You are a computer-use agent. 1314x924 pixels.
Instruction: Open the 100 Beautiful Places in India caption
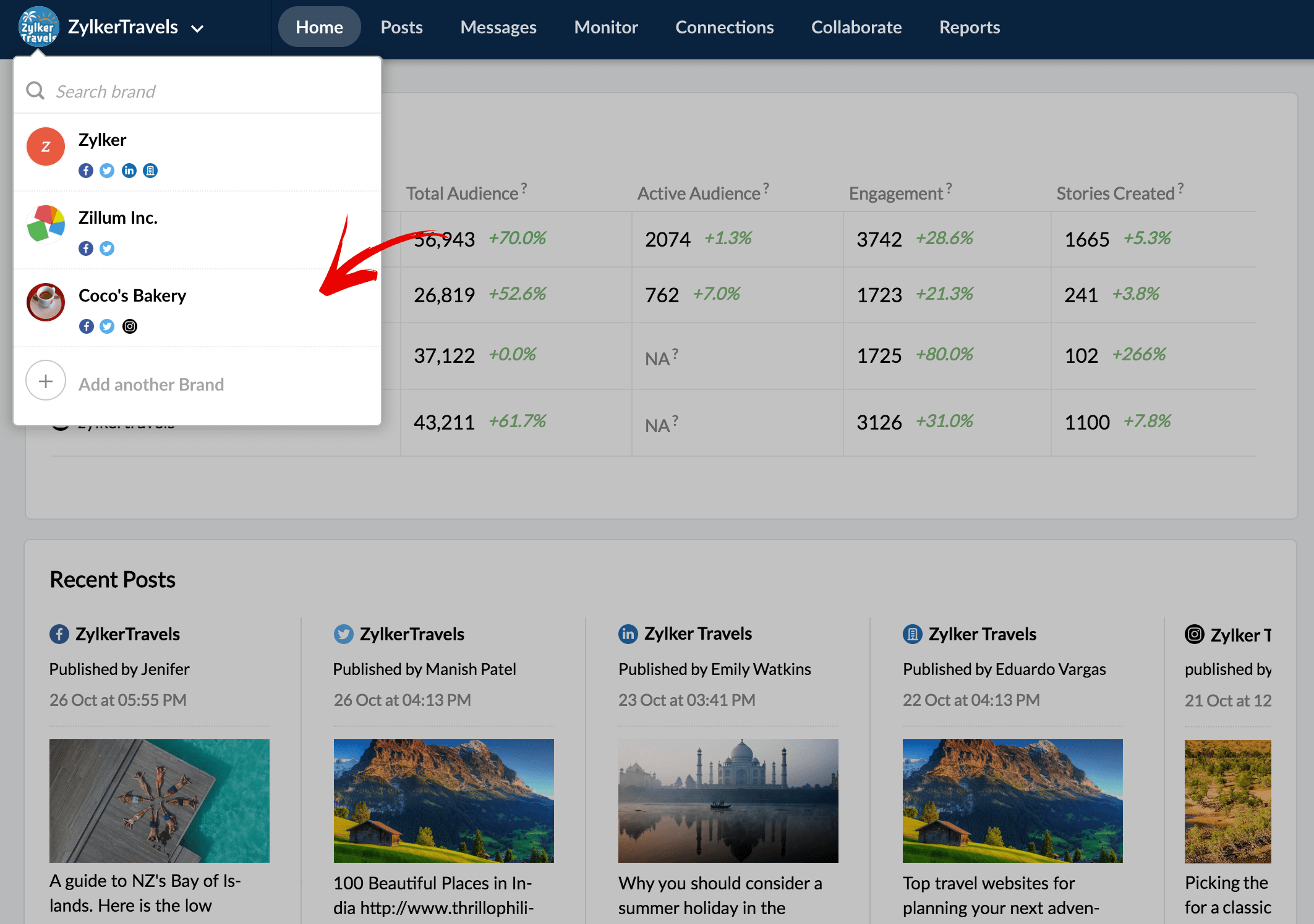click(434, 896)
